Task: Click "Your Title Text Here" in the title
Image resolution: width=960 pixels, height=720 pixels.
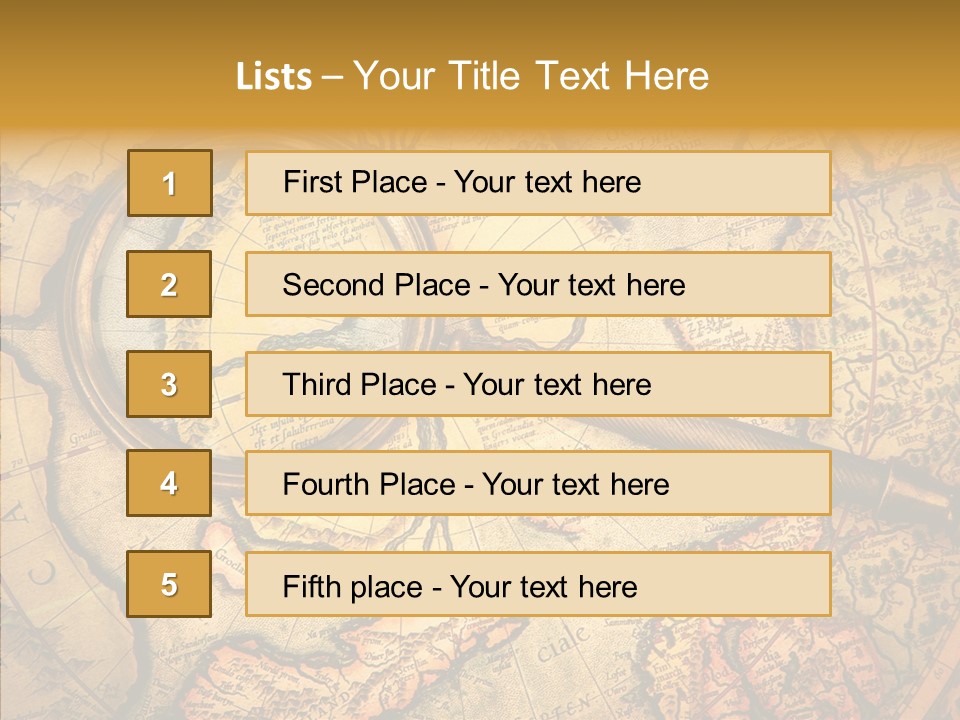Action: click(x=531, y=76)
